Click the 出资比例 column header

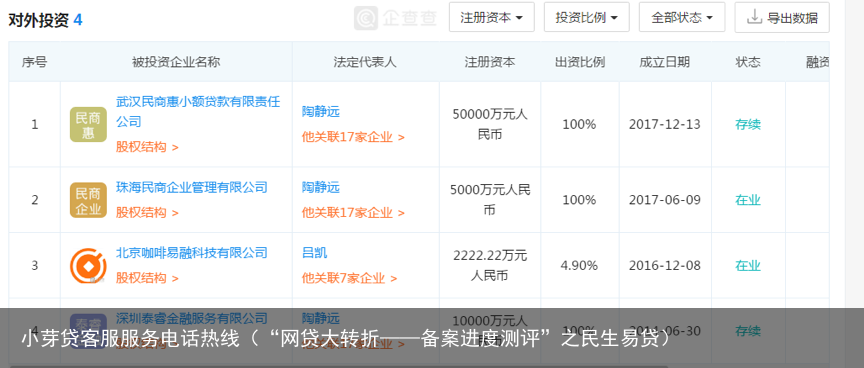click(x=580, y=62)
